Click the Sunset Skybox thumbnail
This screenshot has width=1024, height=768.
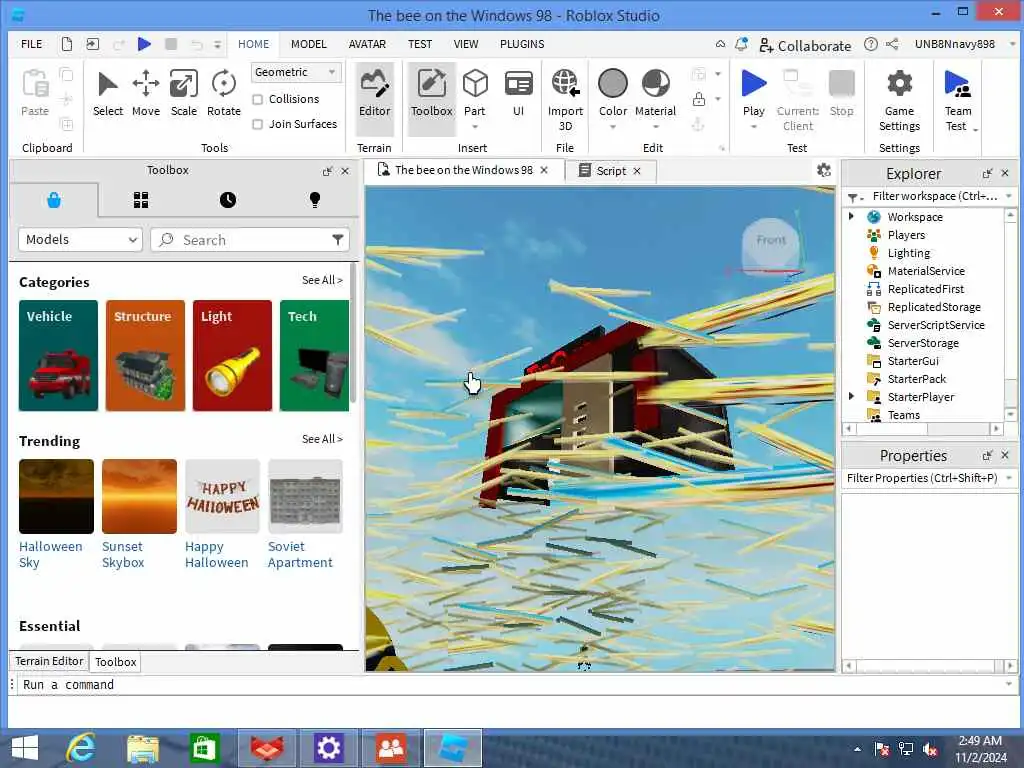(x=139, y=496)
